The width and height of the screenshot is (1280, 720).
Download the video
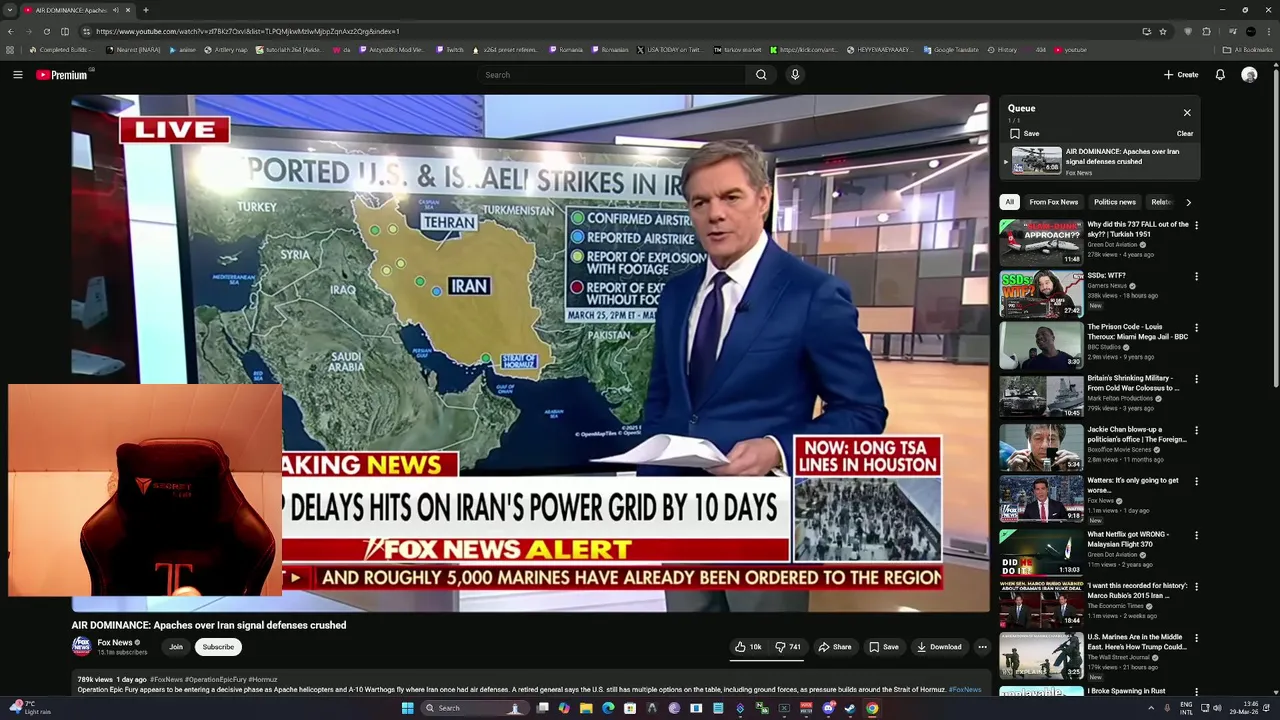(939, 647)
